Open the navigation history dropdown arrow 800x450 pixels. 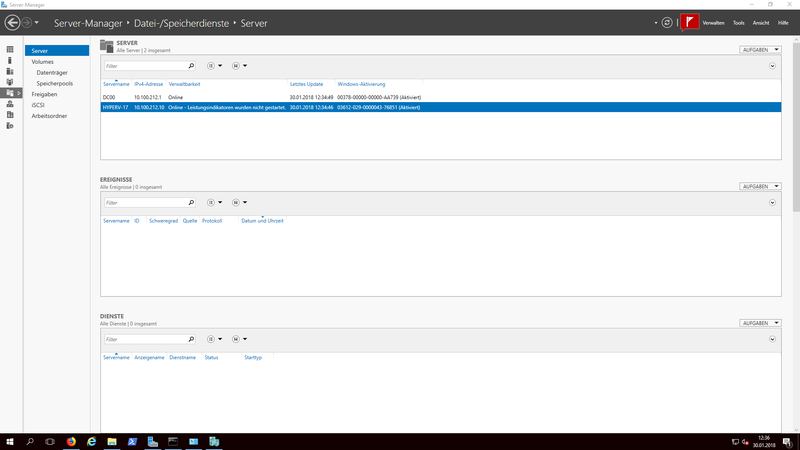[x=37, y=23]
